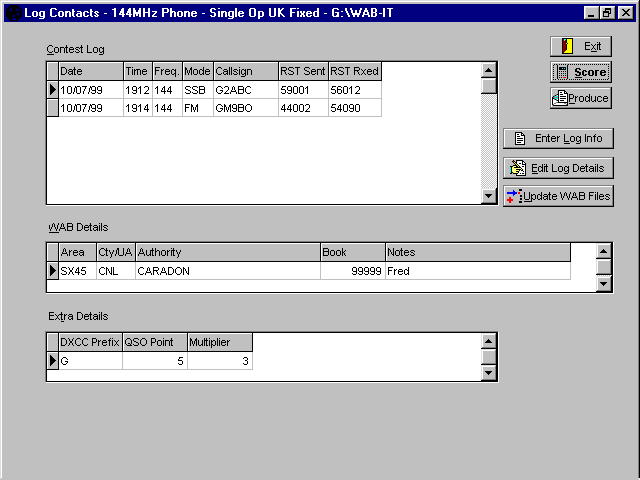
Task: Click RST Rxed cell 54090
Action: point(355,108)
